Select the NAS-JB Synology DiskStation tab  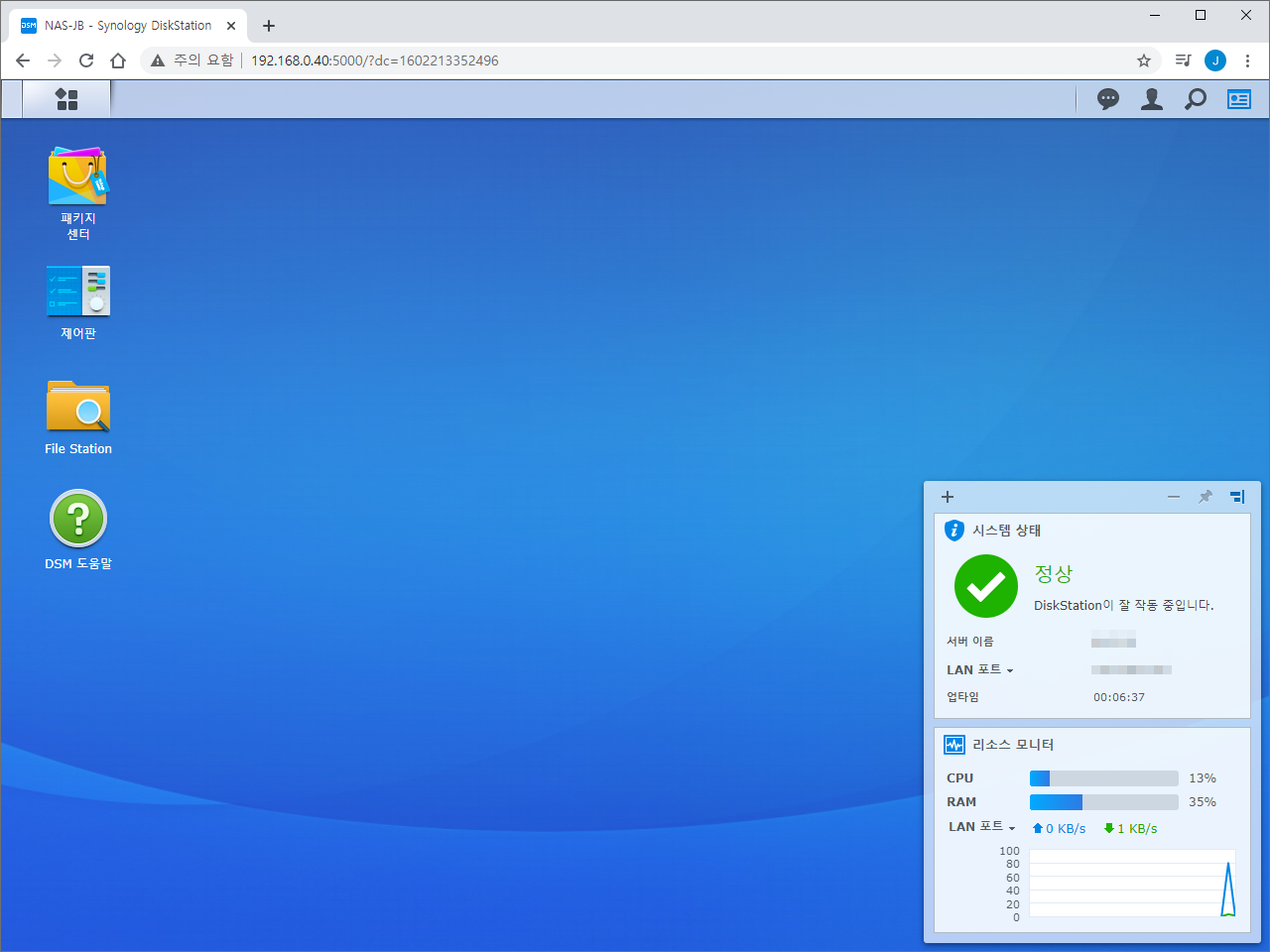pos(127,26)
